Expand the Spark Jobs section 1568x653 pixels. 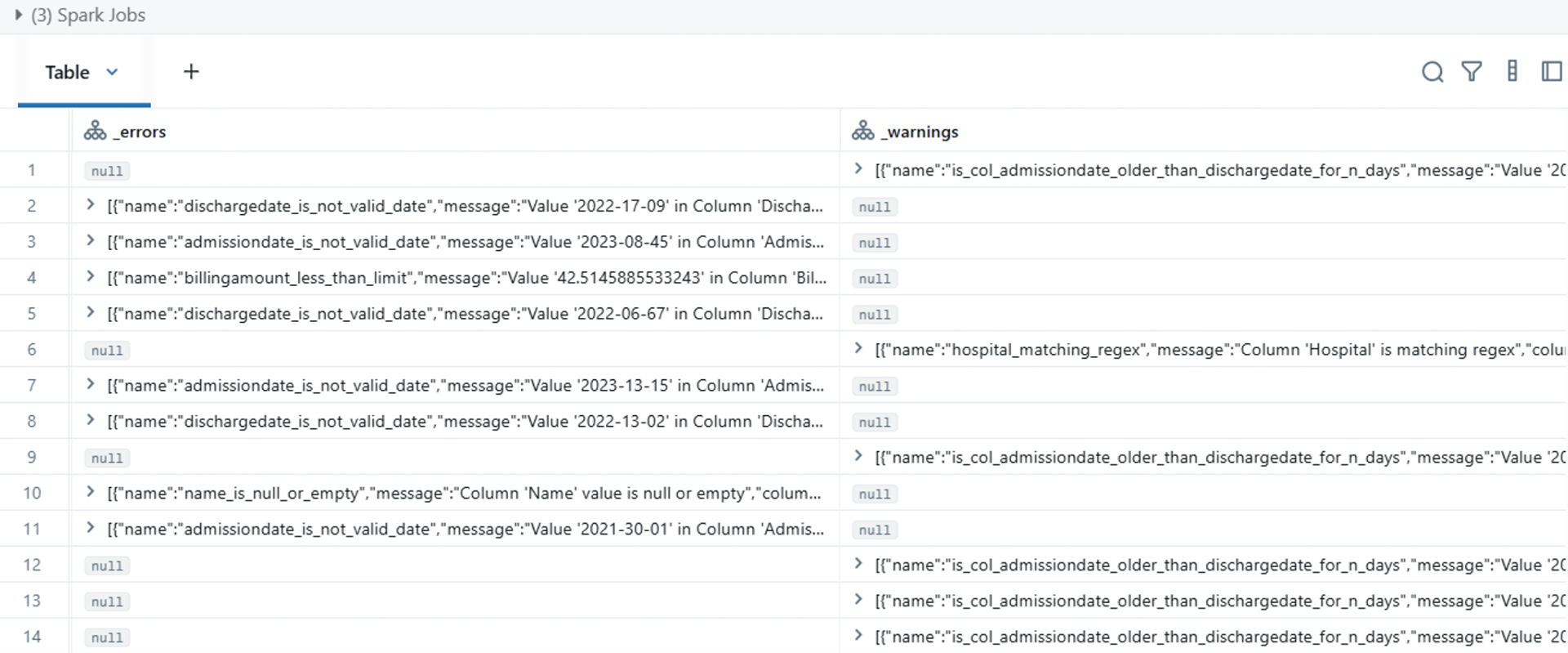coord(18,15)
